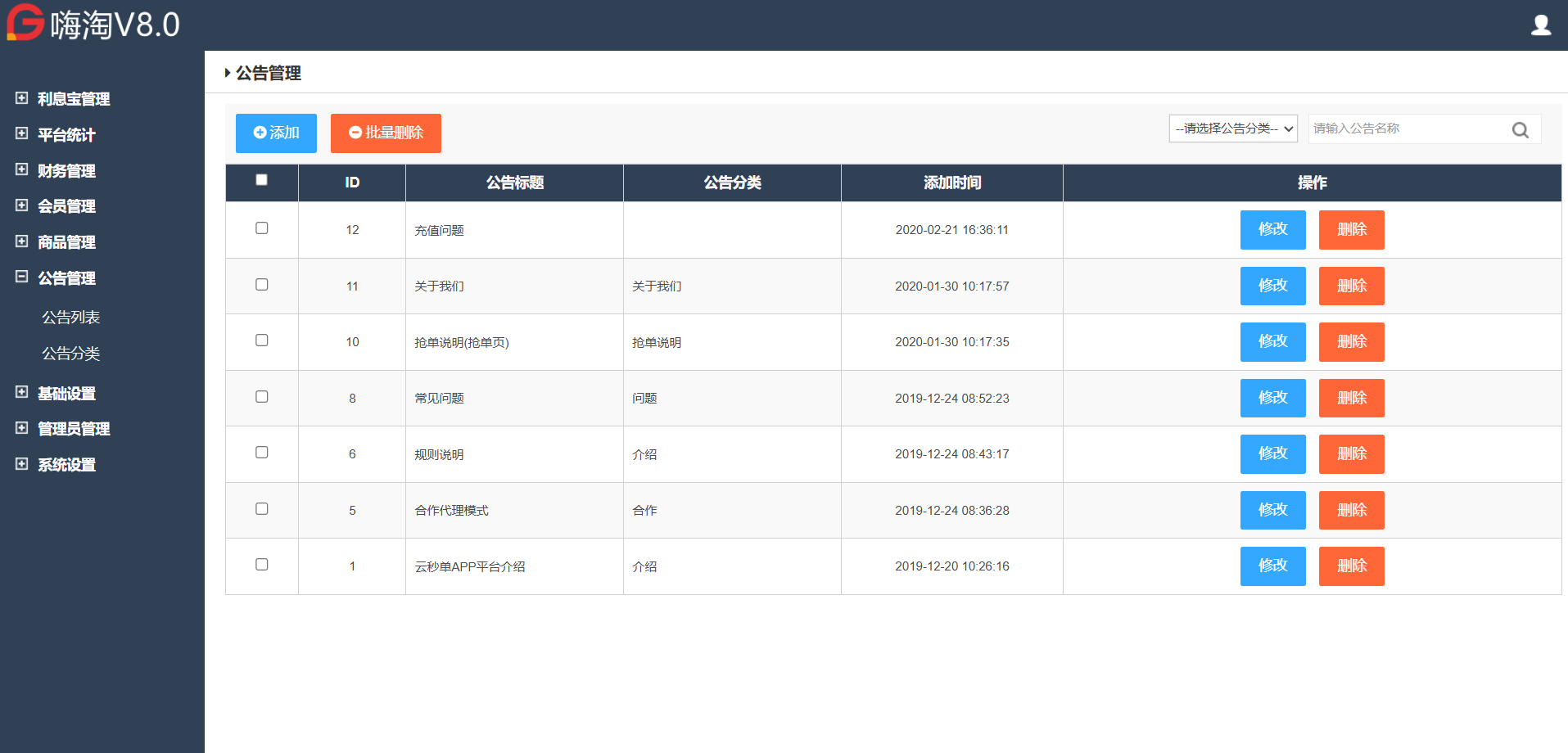This screenshot has height=753, width=1568.
Task: Click 删除 for 云秒单APP平台介绍 row
Action: click(x=1352, y=566)
